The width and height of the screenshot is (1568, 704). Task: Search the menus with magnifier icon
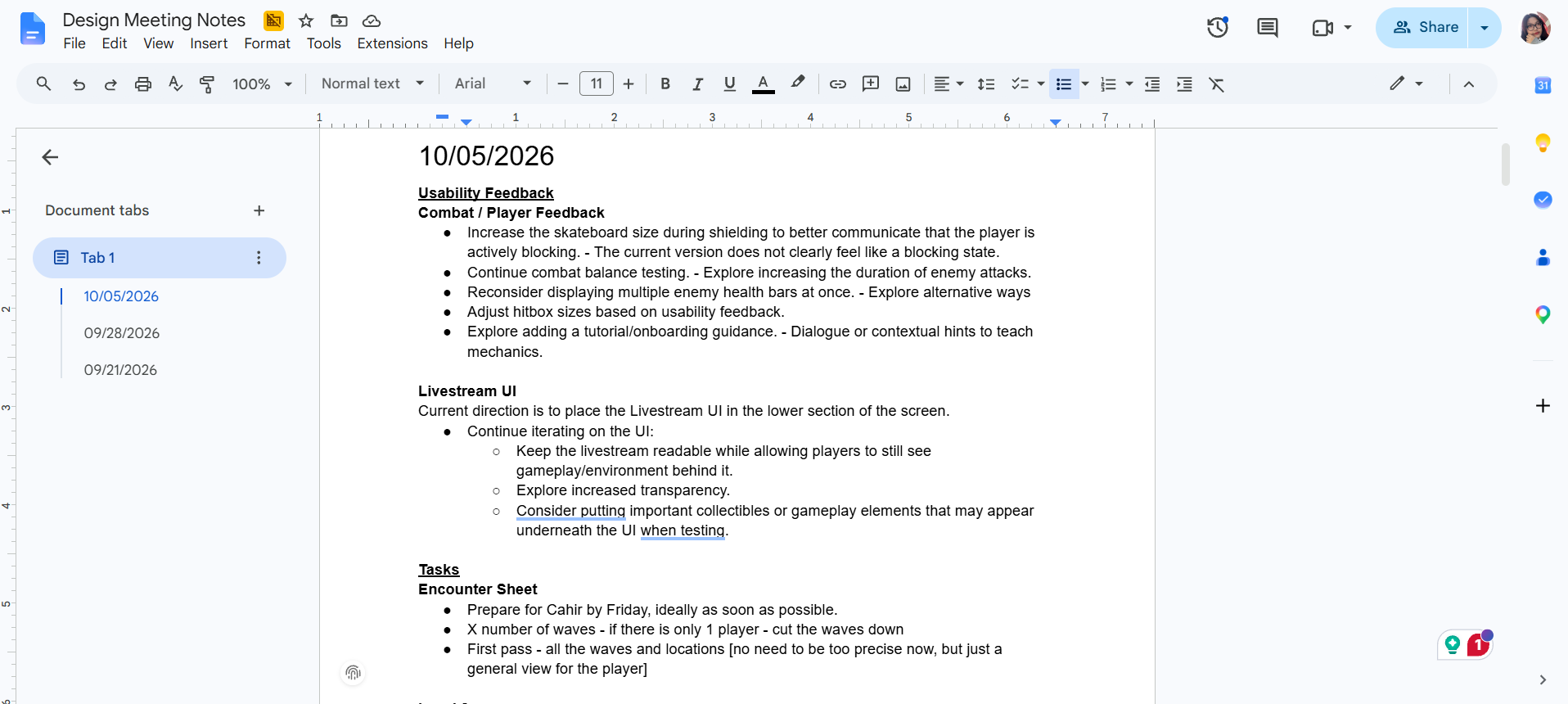click(x=44, y=83)
